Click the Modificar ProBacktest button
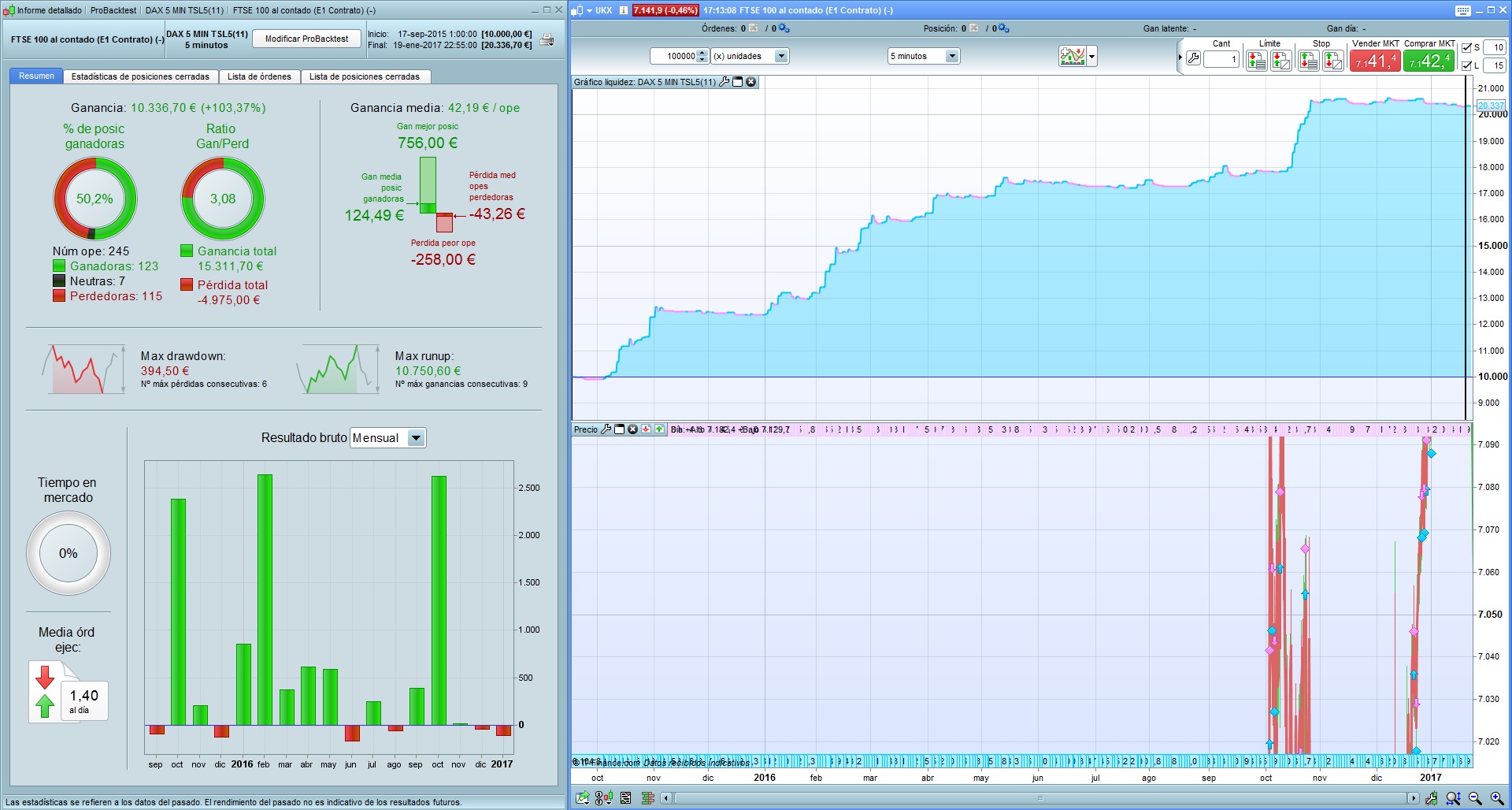 (306, 39)
